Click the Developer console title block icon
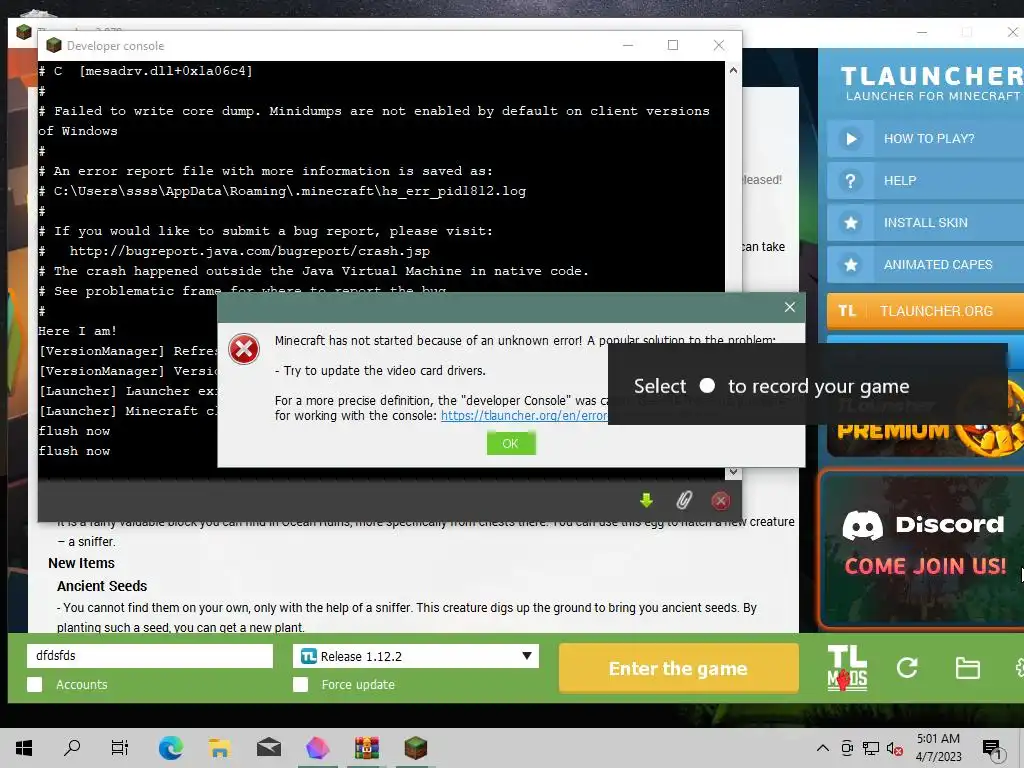Viewport: 1024px width, 768px height. point(54,45)
